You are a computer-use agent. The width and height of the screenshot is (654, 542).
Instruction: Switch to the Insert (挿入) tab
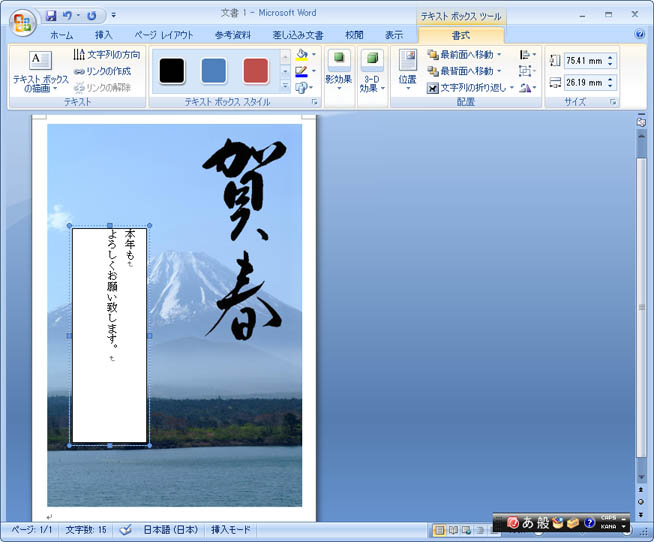point(103,35)
